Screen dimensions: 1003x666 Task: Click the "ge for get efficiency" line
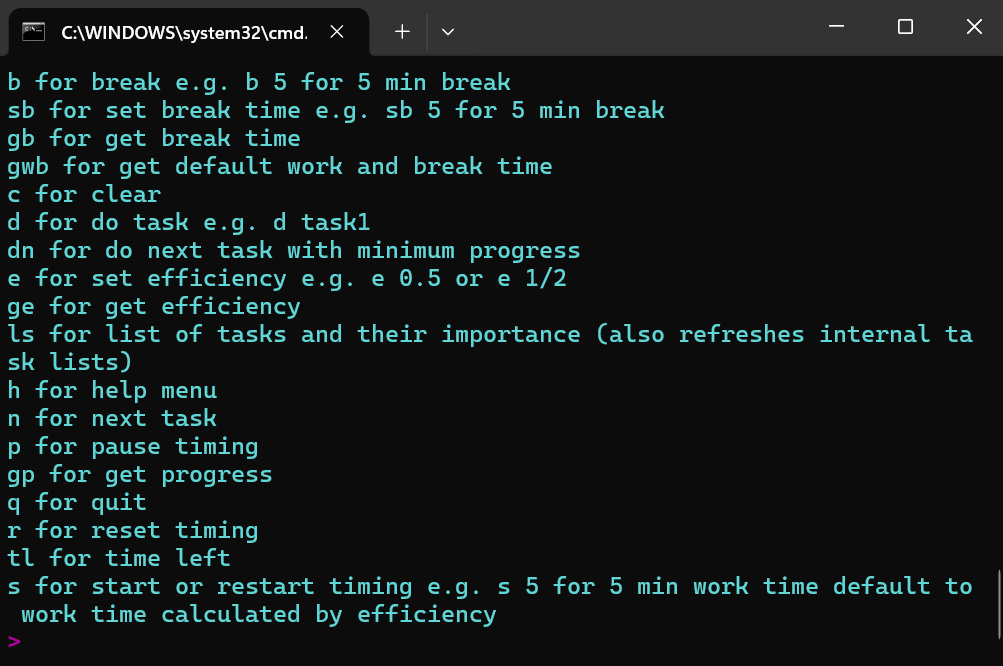[154, 306]
